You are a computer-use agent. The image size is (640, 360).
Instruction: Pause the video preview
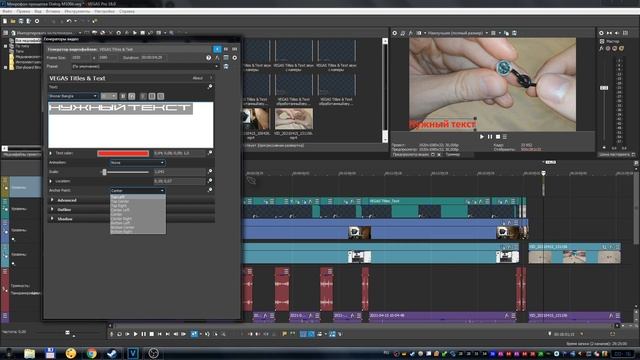(490, 137)
